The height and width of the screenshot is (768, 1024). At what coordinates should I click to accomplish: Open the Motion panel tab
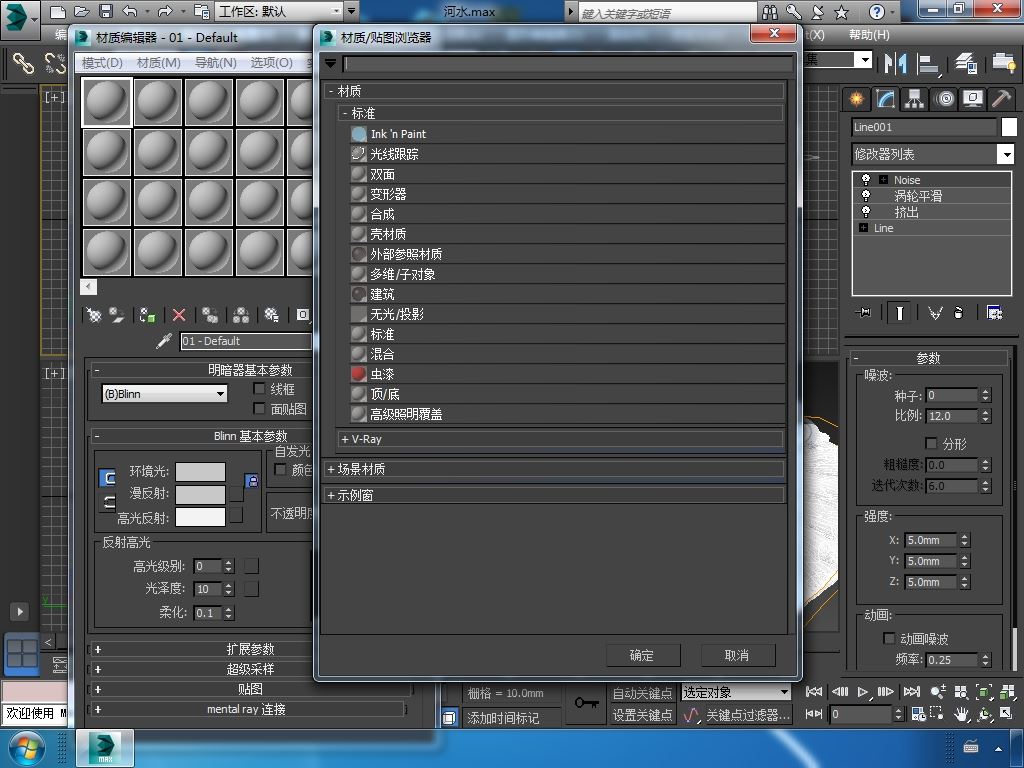(944, 99)
